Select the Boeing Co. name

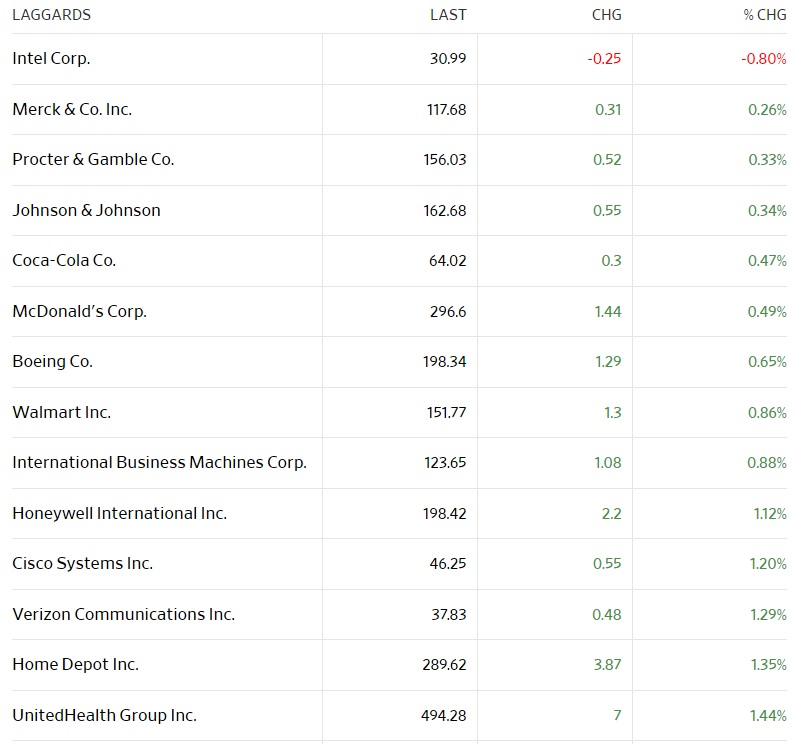(53, 361)
